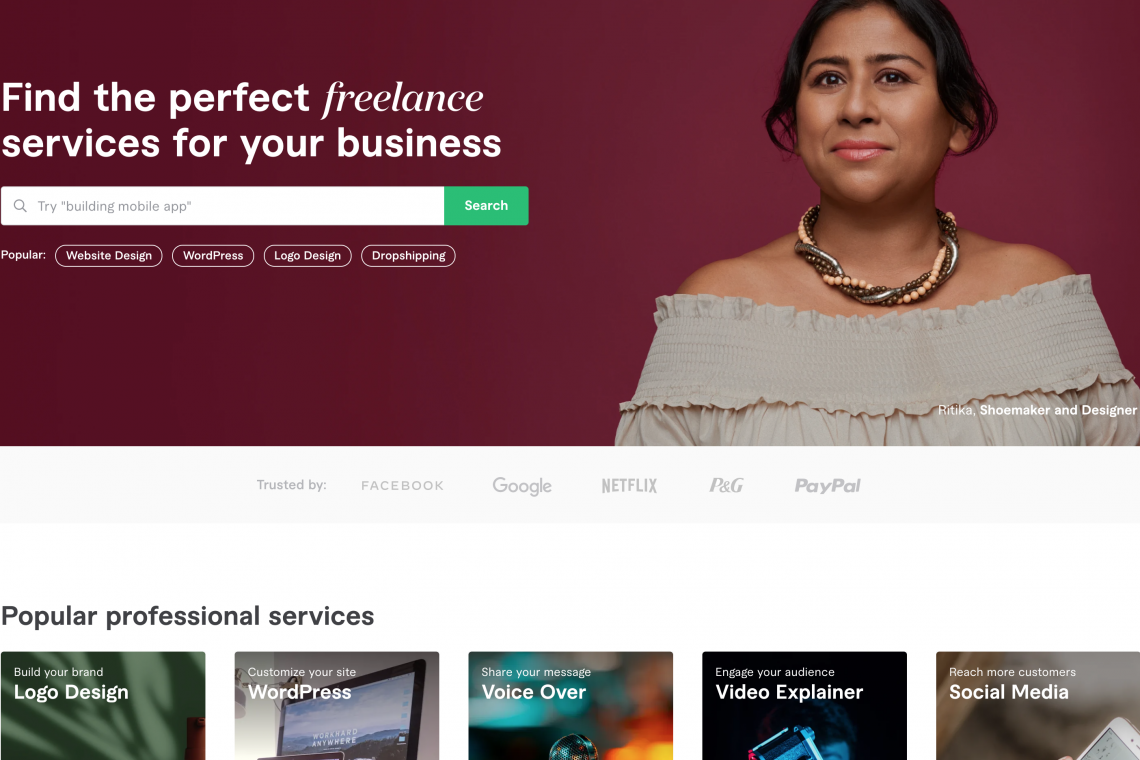Select the WordPress popular tag
This screenshot has width=1140, height=760.
(x=213, y=255)
